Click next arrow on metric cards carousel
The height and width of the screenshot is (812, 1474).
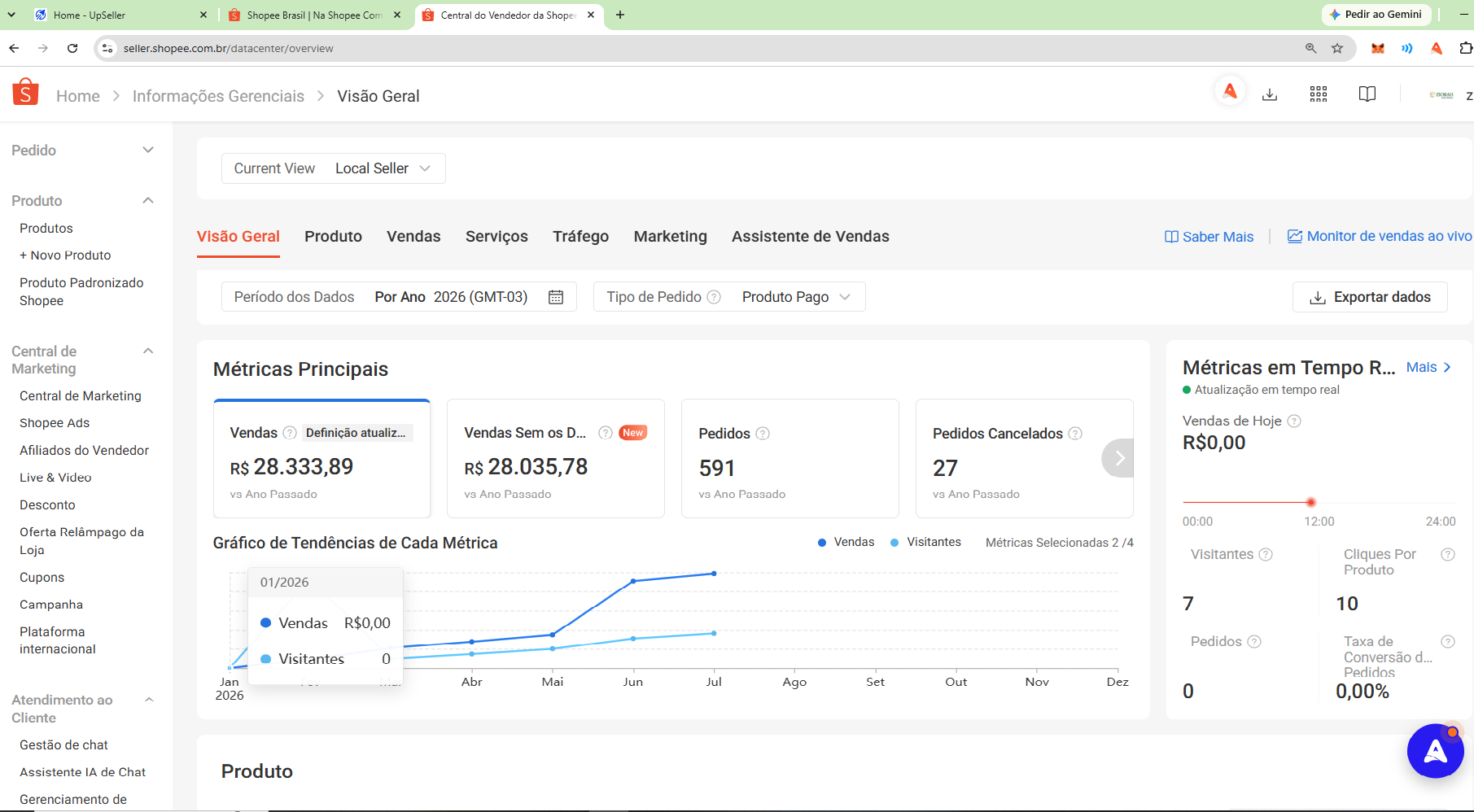tap(1118, 458)
